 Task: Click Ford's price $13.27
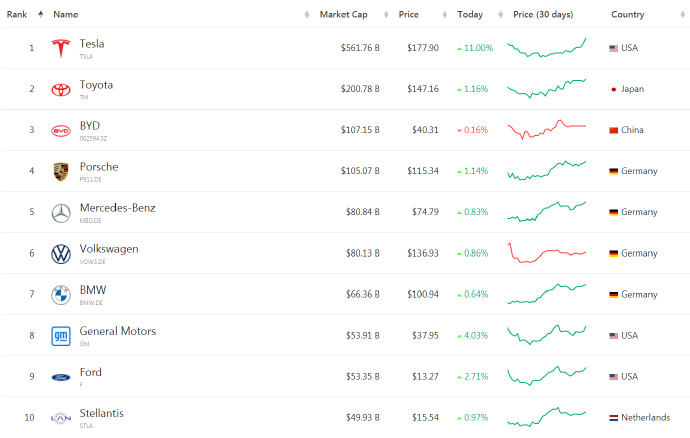(x=426, y=377)
